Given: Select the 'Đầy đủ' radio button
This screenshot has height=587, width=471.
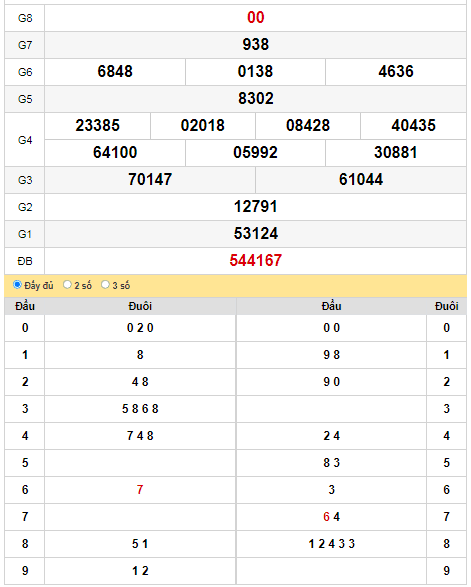Looking at the screenshot, I should tap(17, 285).
